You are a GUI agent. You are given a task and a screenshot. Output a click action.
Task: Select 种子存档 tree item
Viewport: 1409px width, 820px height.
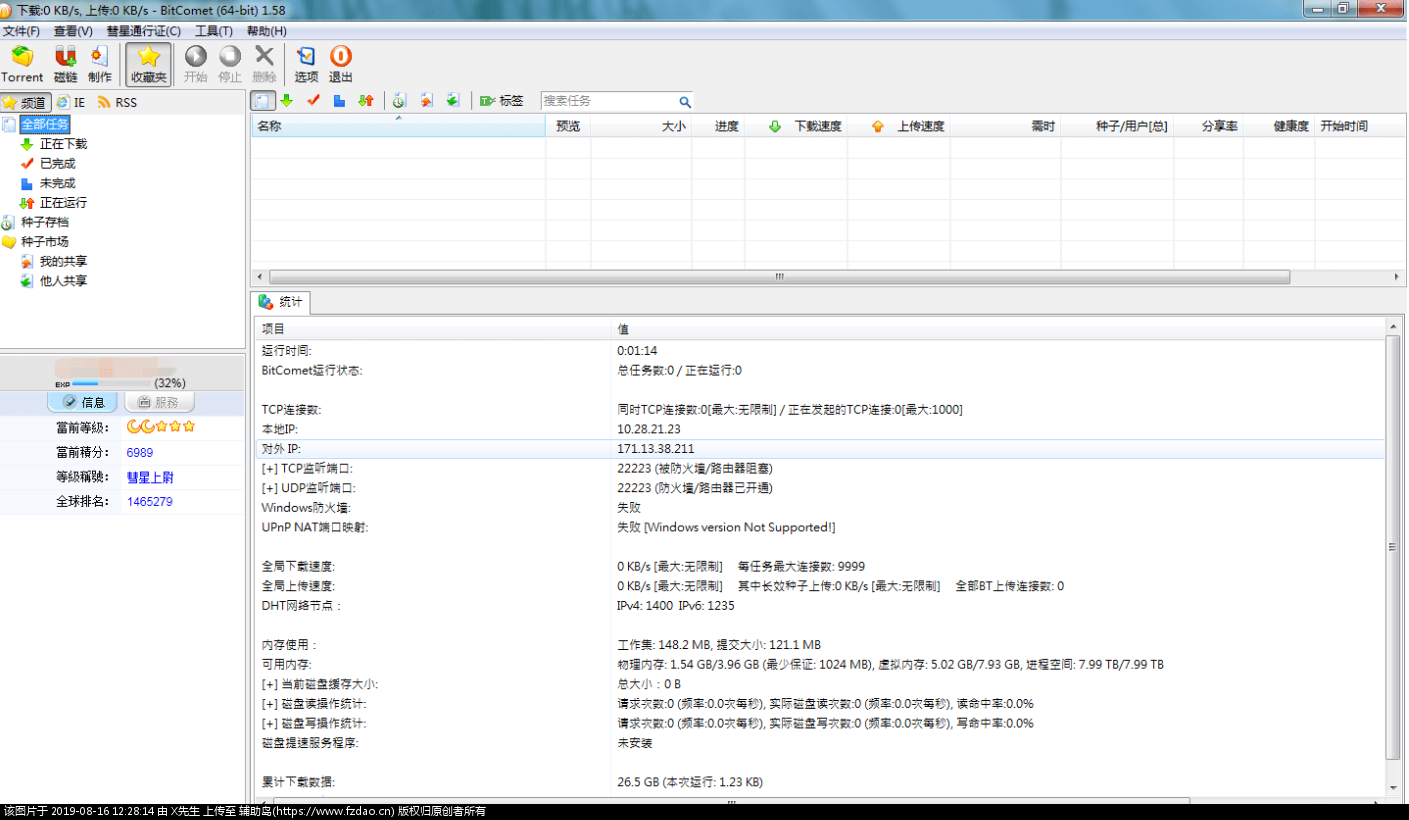click(45, 222)
